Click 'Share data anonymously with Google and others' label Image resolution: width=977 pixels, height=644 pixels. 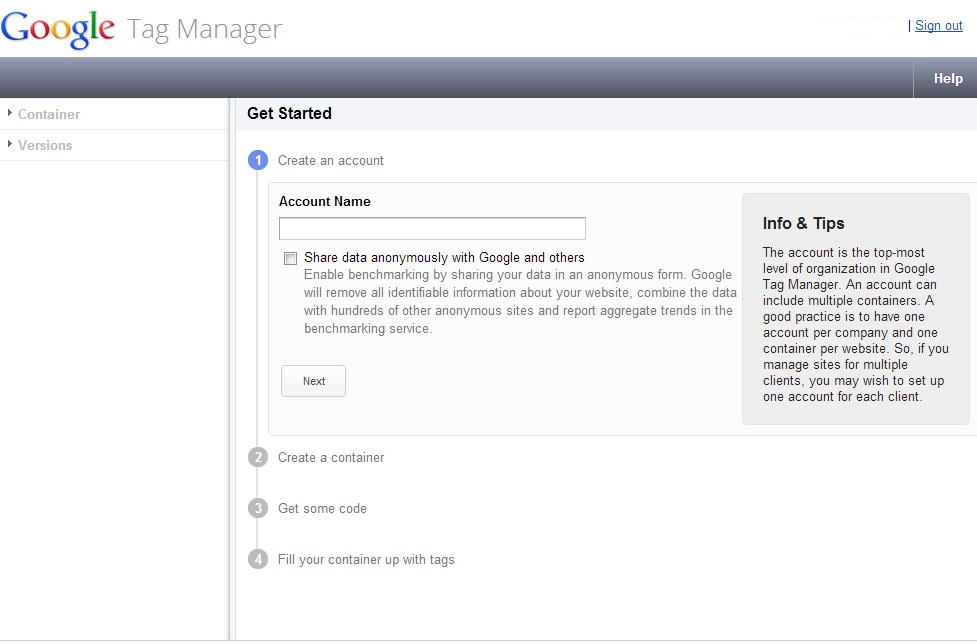[x=444, y=258]
